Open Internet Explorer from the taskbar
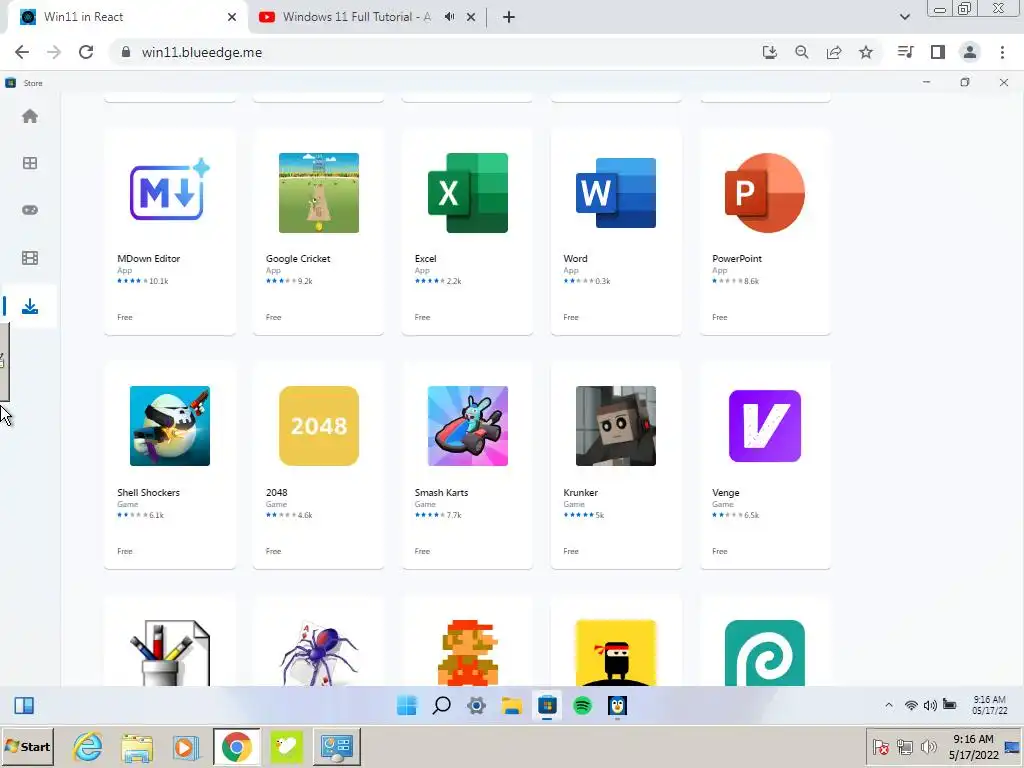The width and height of the screenshot is (1024, 768). click(x=87, y=746)
